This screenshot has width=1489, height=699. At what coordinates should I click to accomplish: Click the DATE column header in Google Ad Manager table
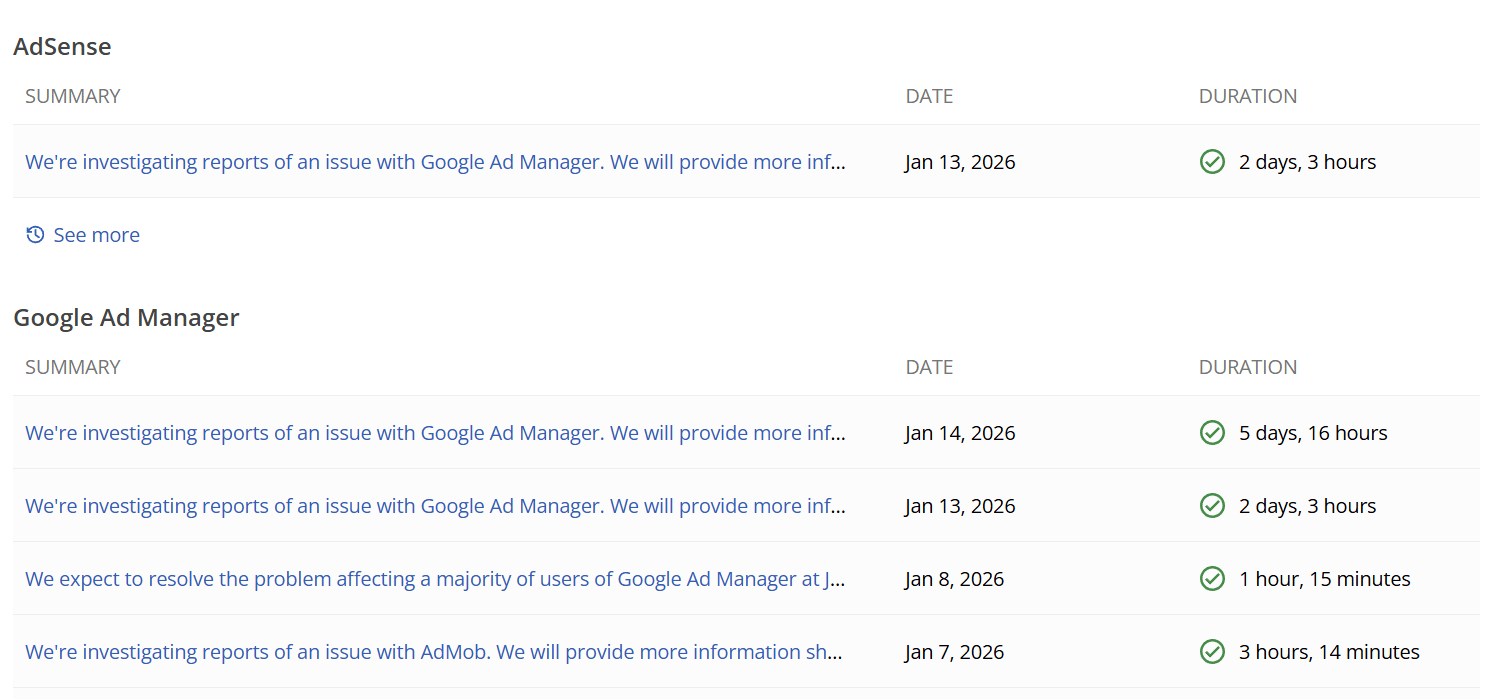click(x=929, y=367)
